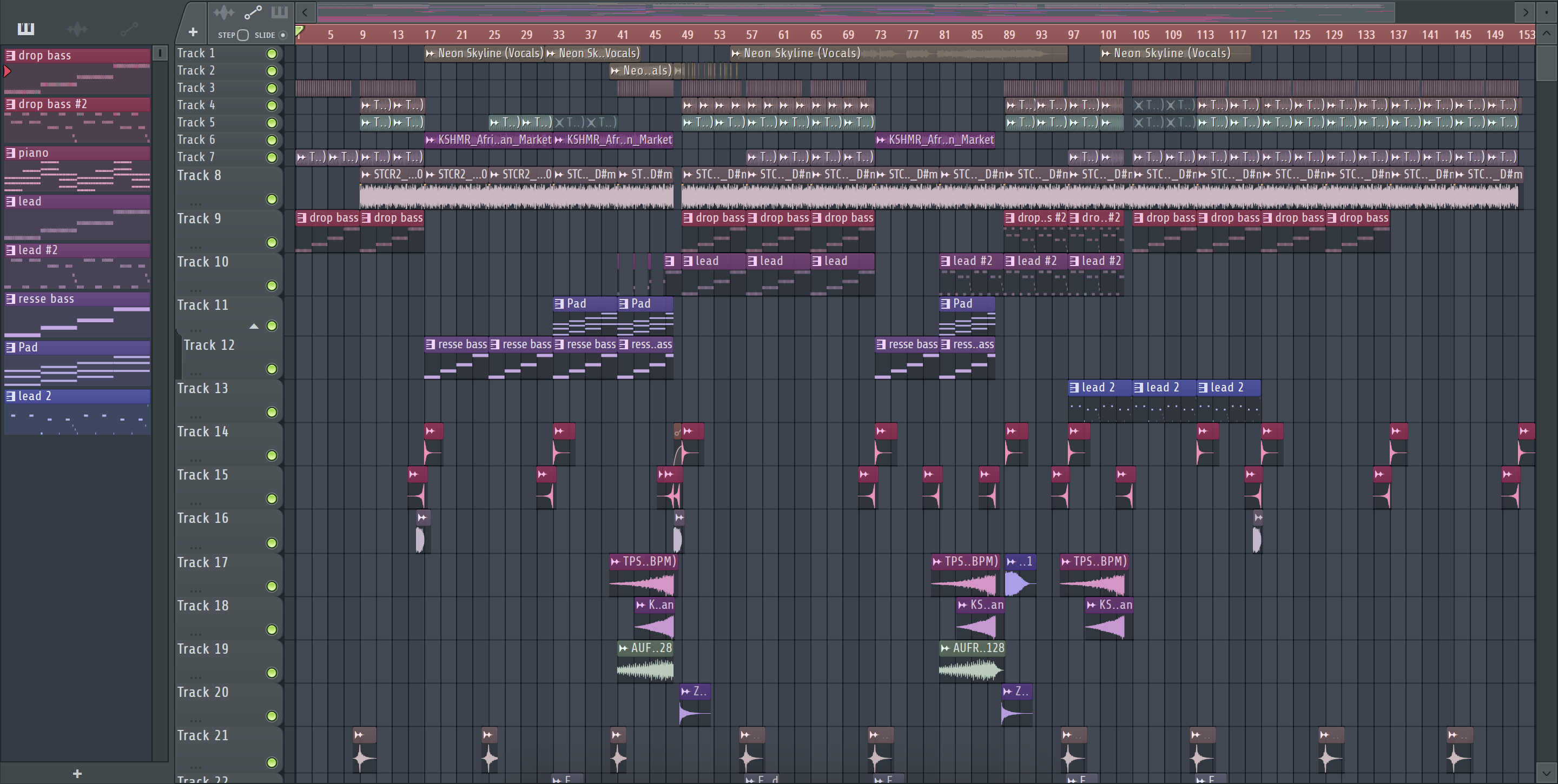
Task: Collapse the Track 11 group with the triangle
Action: pos(254,327)
